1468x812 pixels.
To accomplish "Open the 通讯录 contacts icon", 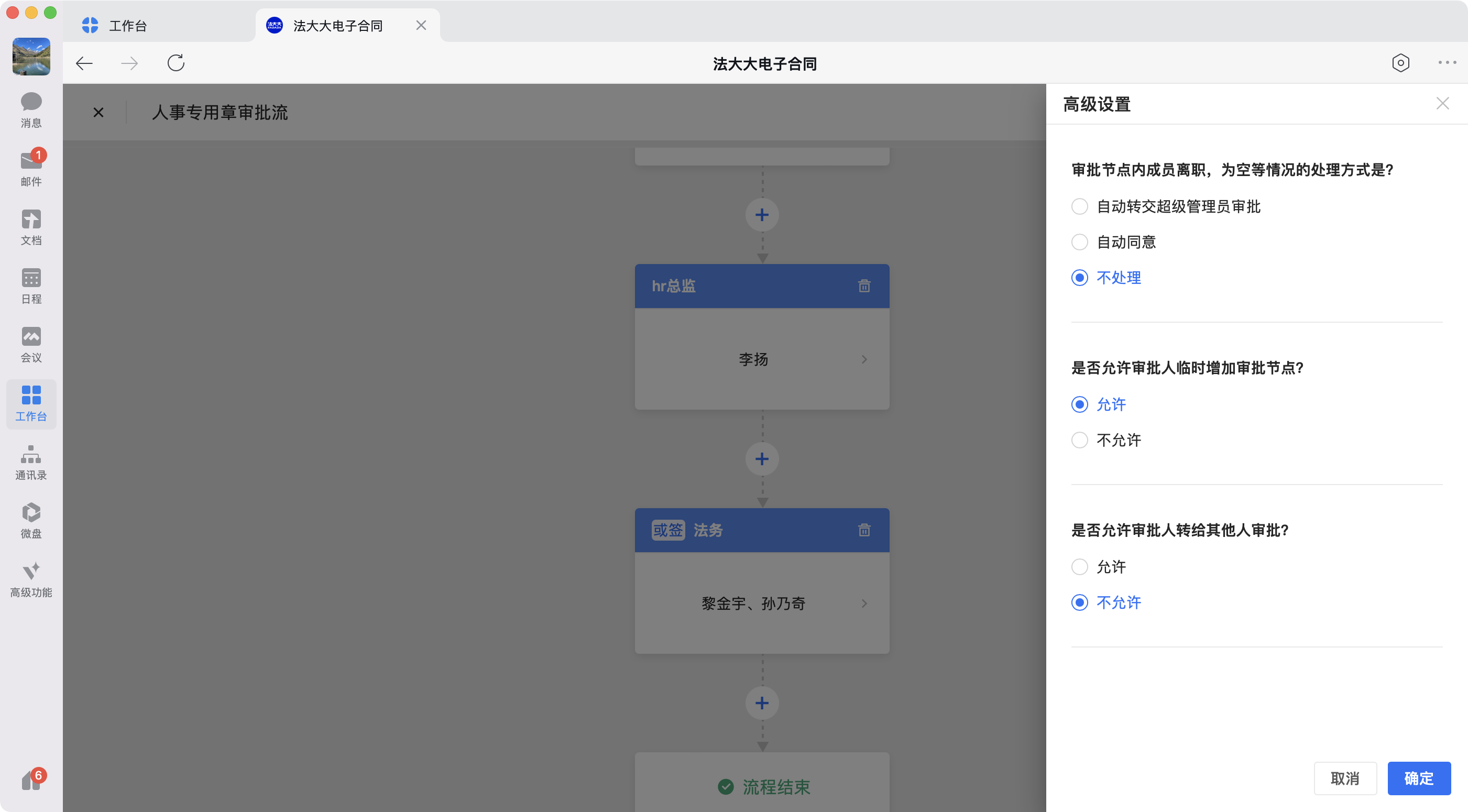I will point(31,462).
